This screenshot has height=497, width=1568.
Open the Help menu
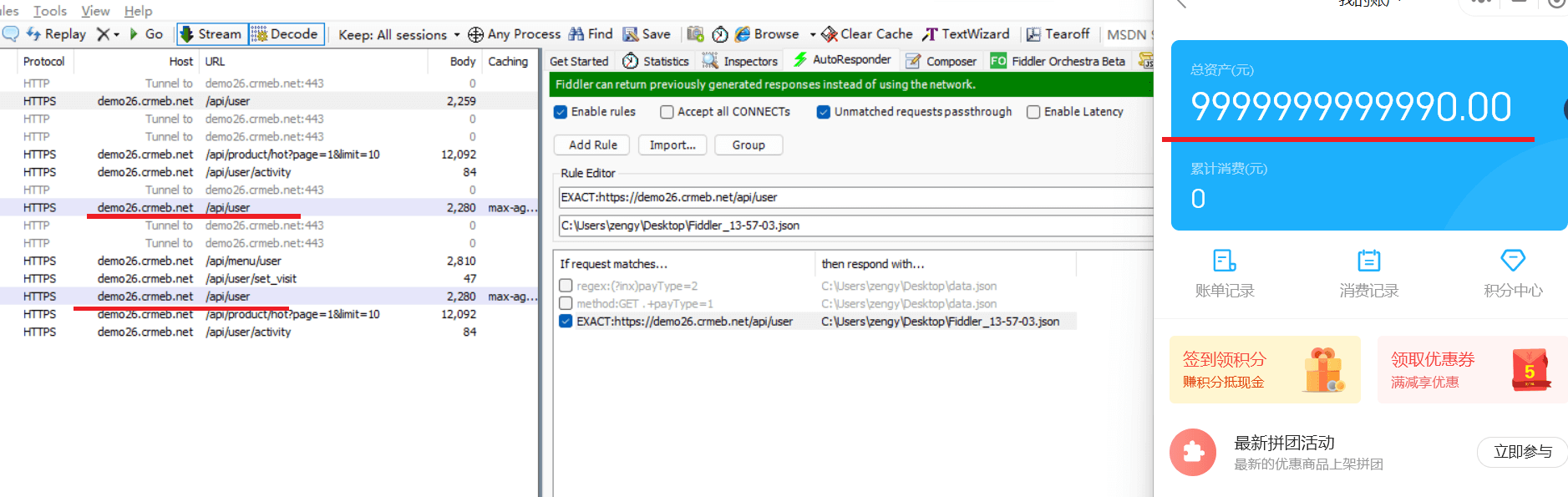pos(138,11)
